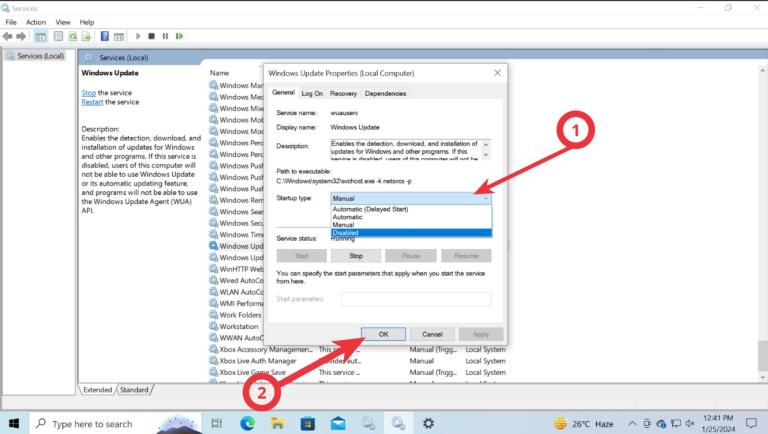The height and width of the screenshot is (434, 768).
Task: Expand the Startup type combo box
Action: (x=411, y=198)
